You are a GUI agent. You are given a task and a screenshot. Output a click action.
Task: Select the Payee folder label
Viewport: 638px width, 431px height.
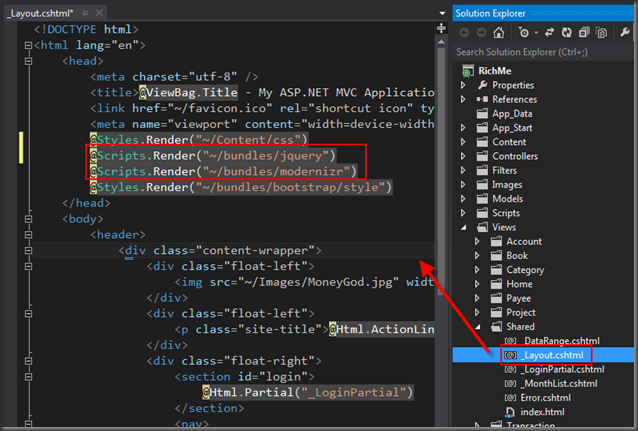point(518,298)
